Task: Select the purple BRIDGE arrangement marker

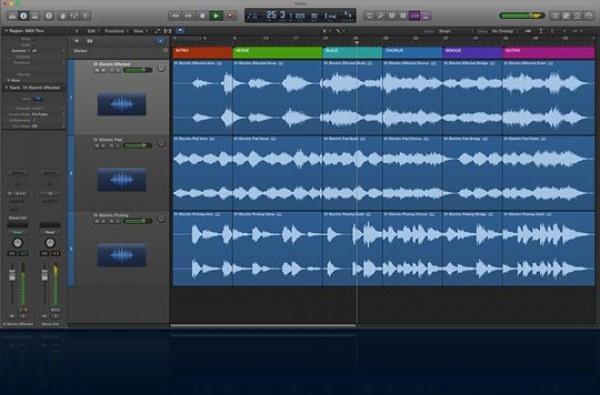Action: coord(472,53)
